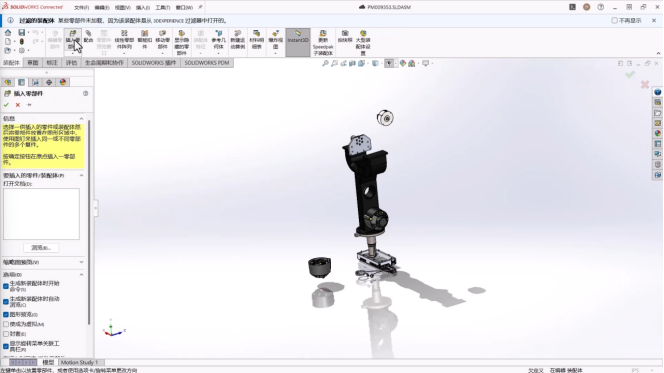
Task: Click Show Hidden Components (显示隐藏的零部件)
Action: point(182,42)
